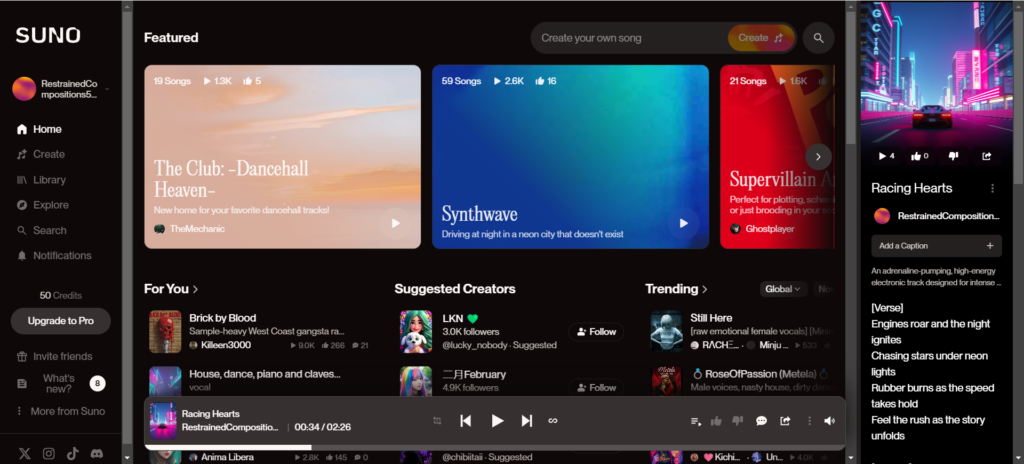Viewport: 1024px width, 464px height.
Task: Click the Create your own song field
Action: click(x=630, y=38)
